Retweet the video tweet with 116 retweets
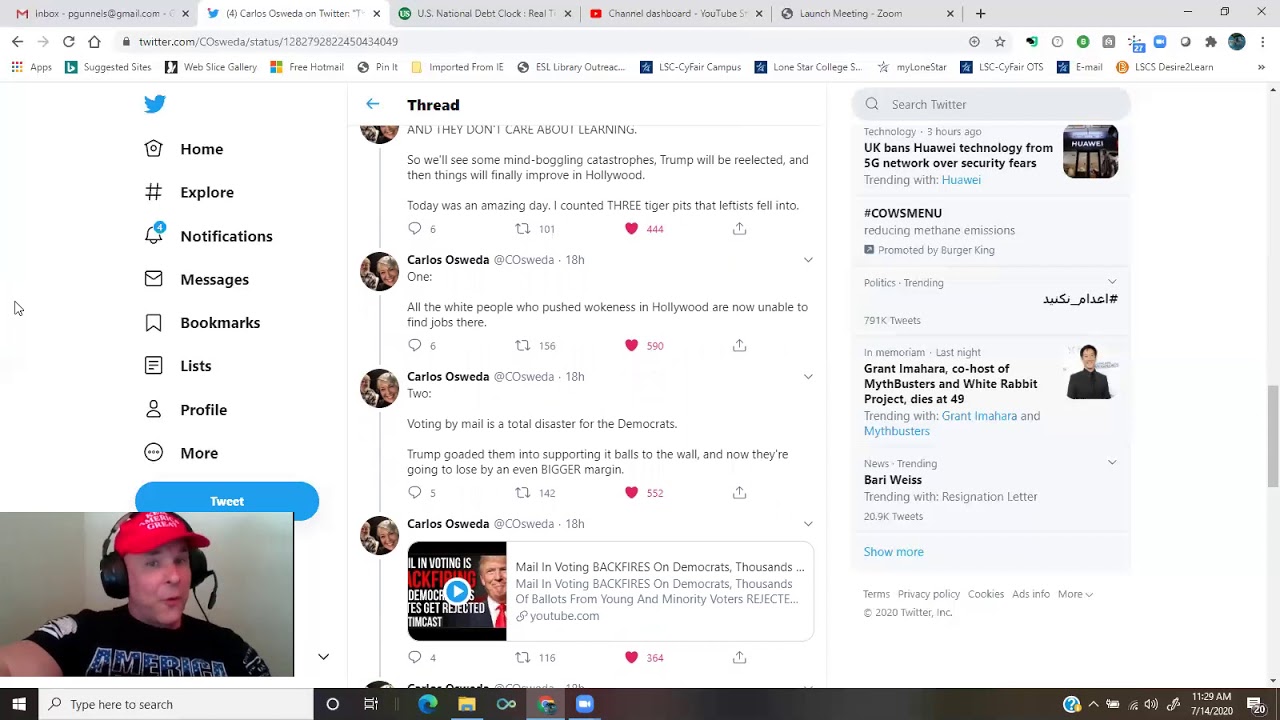The height and width of the screenshot is (720, 1280). 522,657
